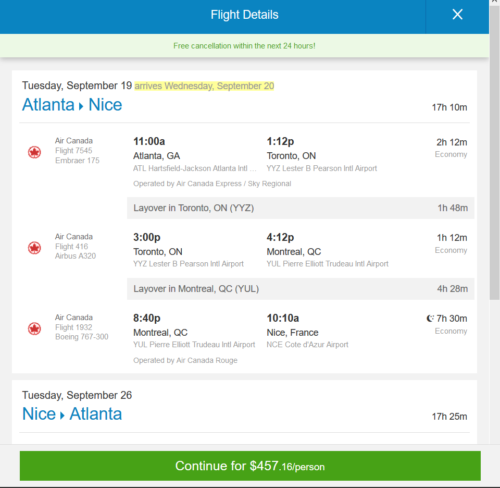The height and width of the screenshot is (488, 500).
Task: Select the Layover in Toronto, ON (YYZ) row
Action: [x=300, y=208]
